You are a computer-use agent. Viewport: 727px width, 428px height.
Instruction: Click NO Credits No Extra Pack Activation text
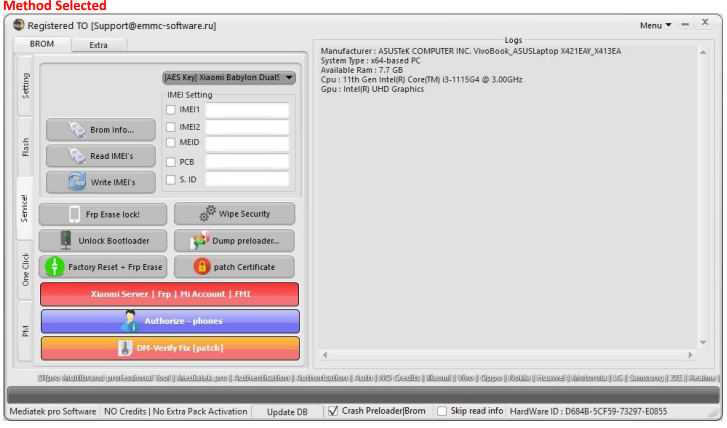click(x=176, y=411)
